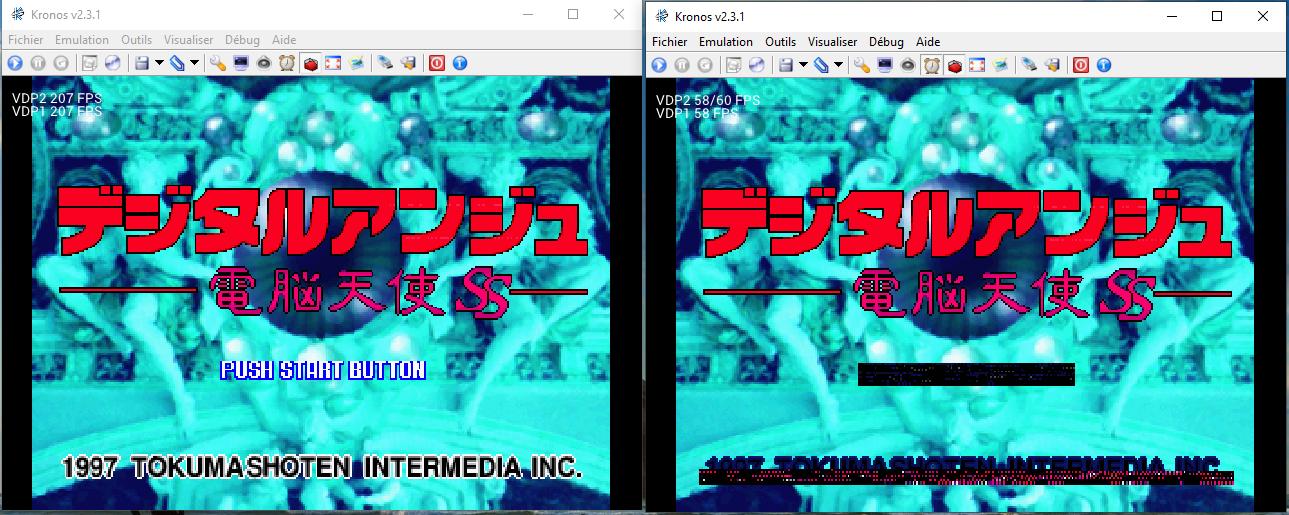Take a screenshot using right window picture icon
The image size is (1289, 515).
(1000, 64)
